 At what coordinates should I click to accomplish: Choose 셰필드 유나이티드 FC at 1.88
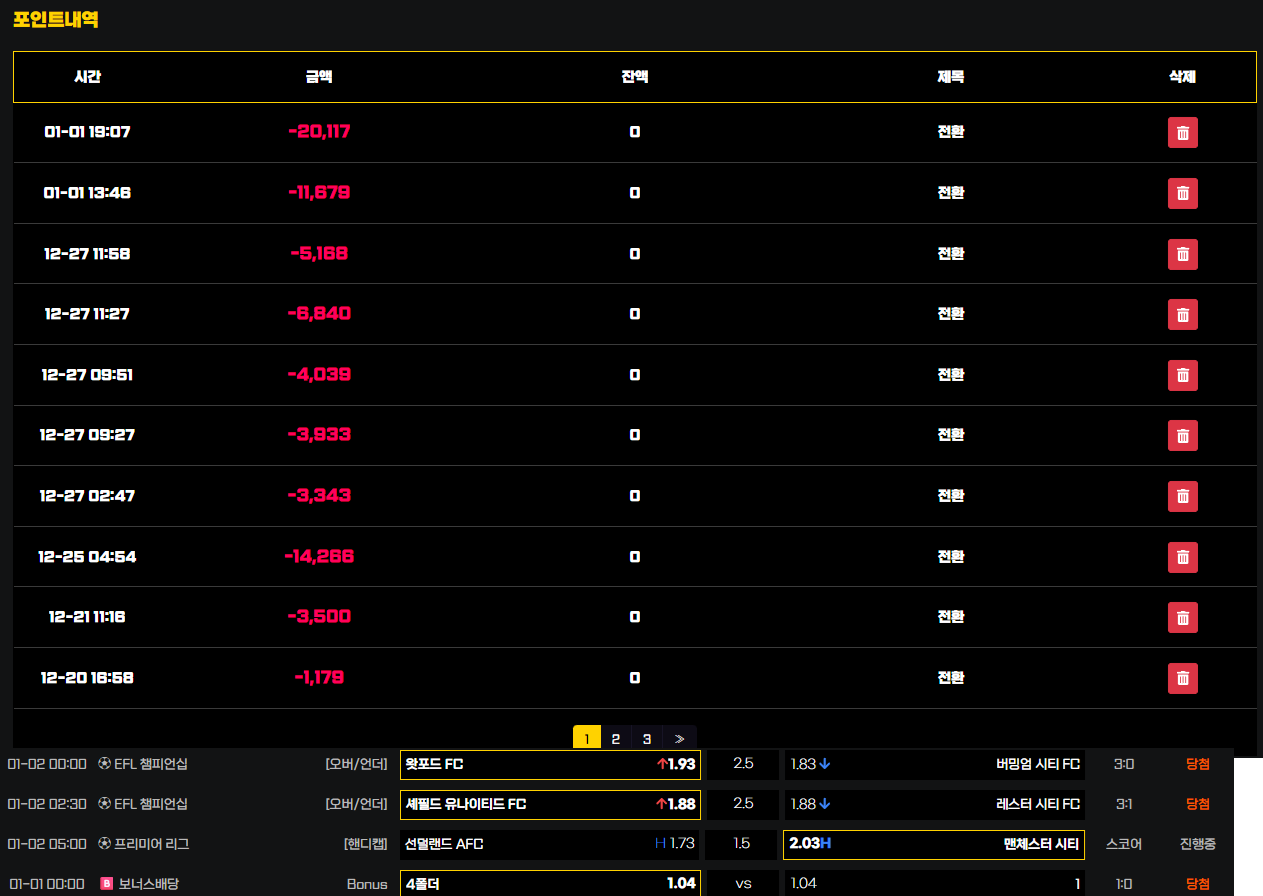point(550,804)
